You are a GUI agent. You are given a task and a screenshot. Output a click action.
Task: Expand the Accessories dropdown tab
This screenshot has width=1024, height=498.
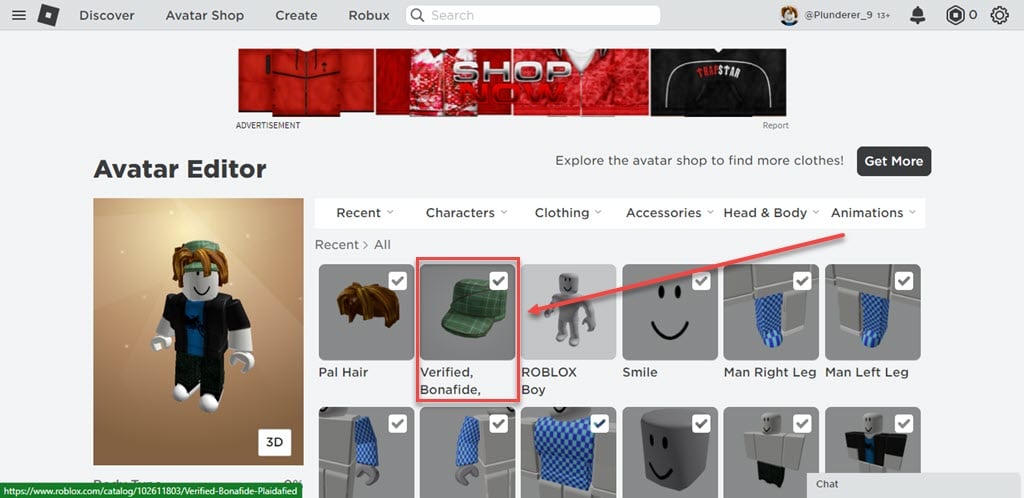pos(669,213)
